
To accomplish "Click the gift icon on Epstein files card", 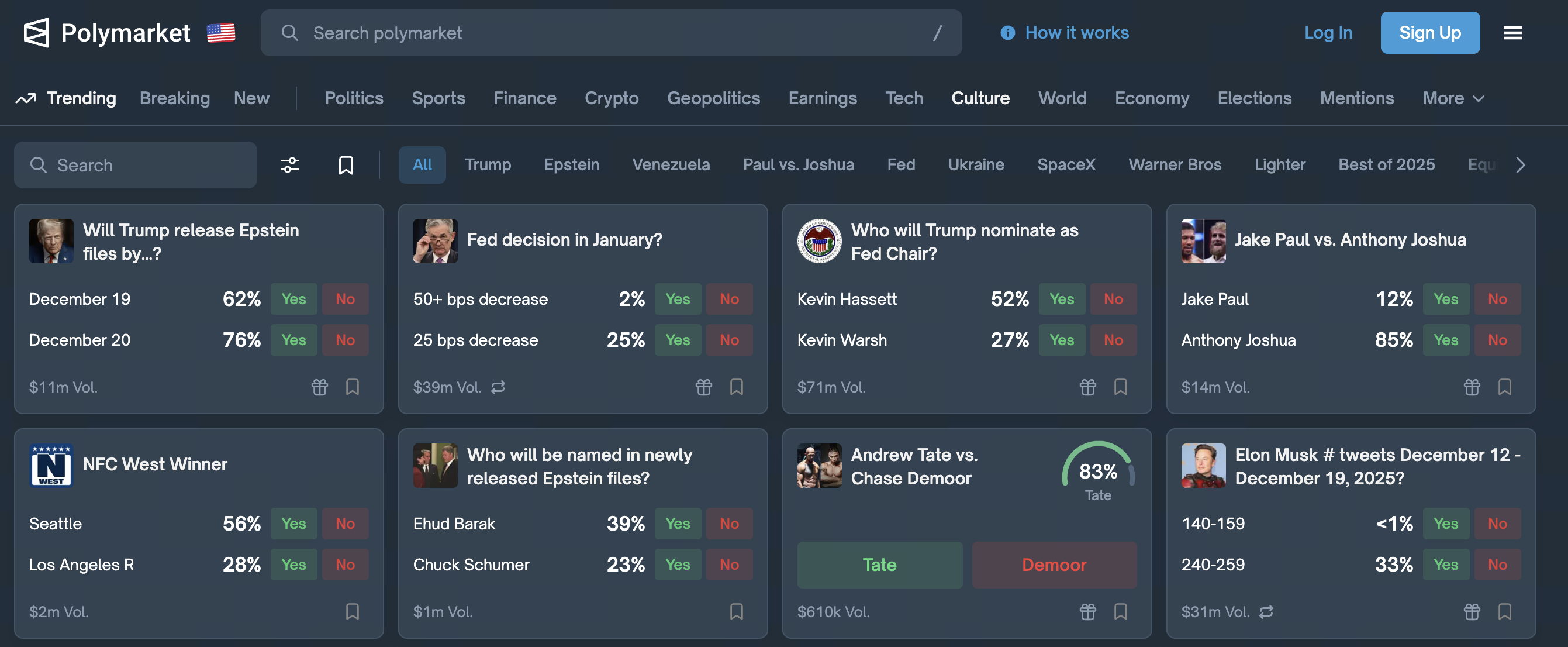I will pyautogui.click(x=320, y=387).
